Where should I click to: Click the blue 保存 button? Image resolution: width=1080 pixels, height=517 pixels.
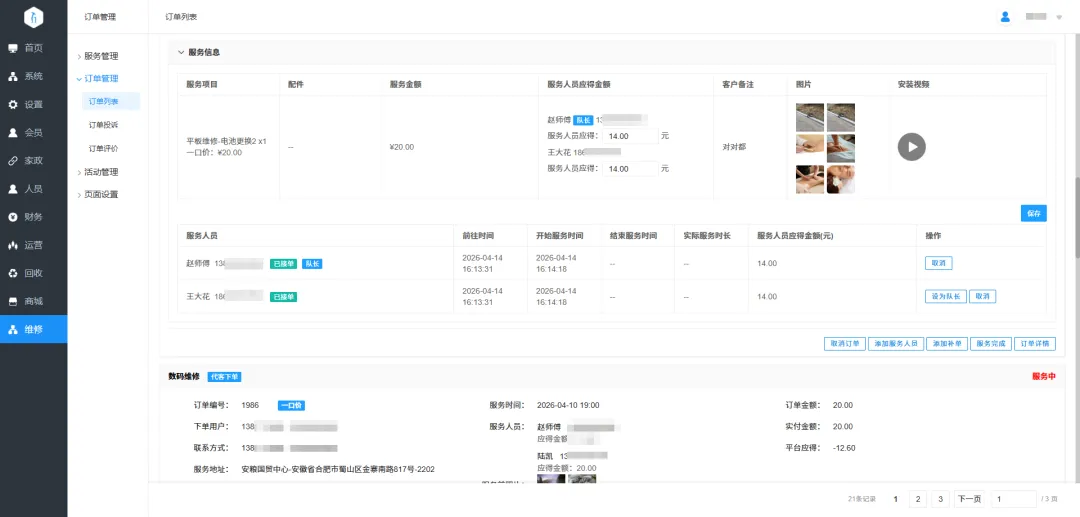tap(1033, 213)
